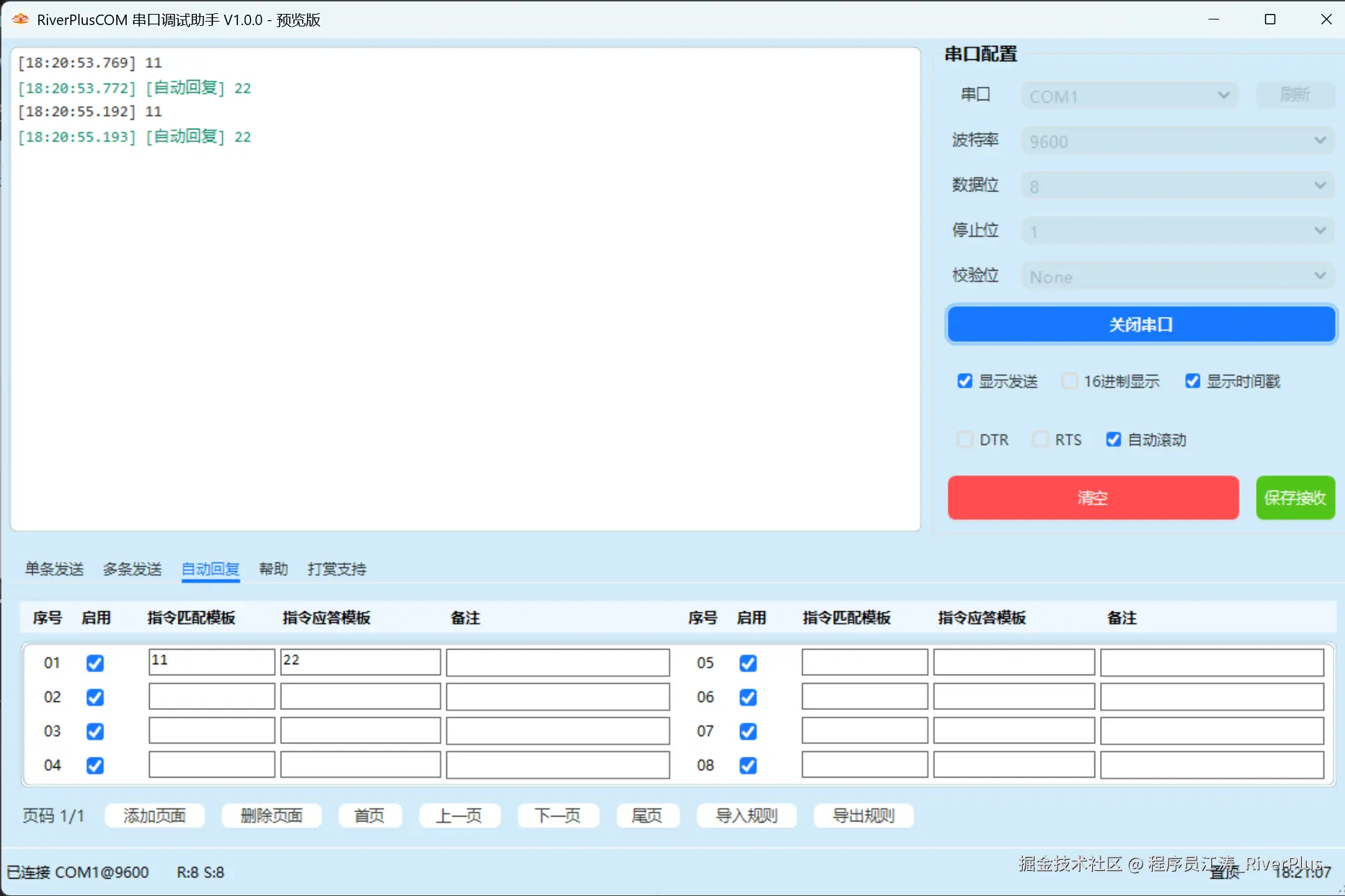Click the 备注 field of rule 01
Image resolution: width=1345 pixels, height=896 pixels.
(x=558, y=662)
